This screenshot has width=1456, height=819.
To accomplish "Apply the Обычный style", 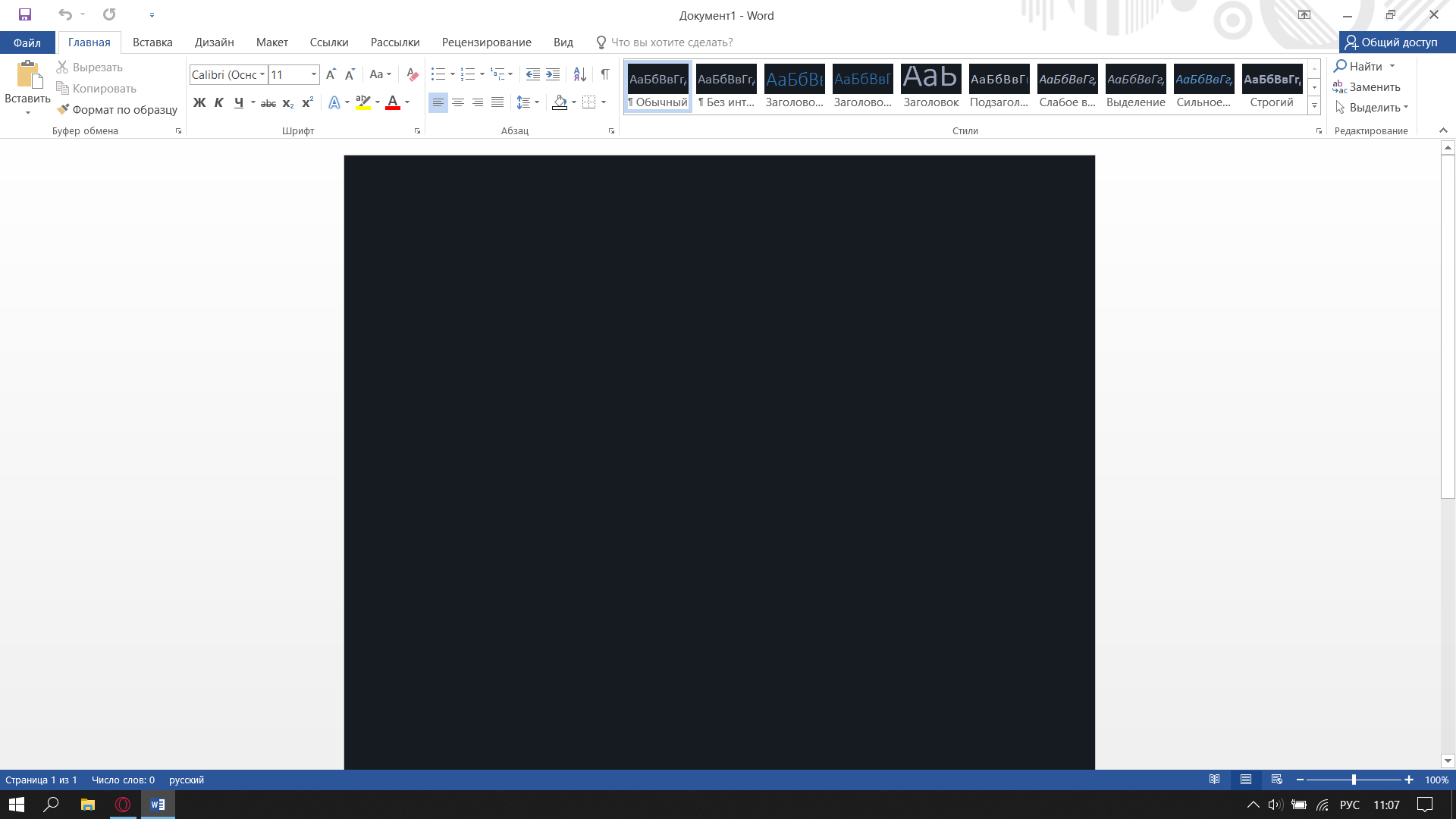I will pyautogui.click(x=657, y=87).
